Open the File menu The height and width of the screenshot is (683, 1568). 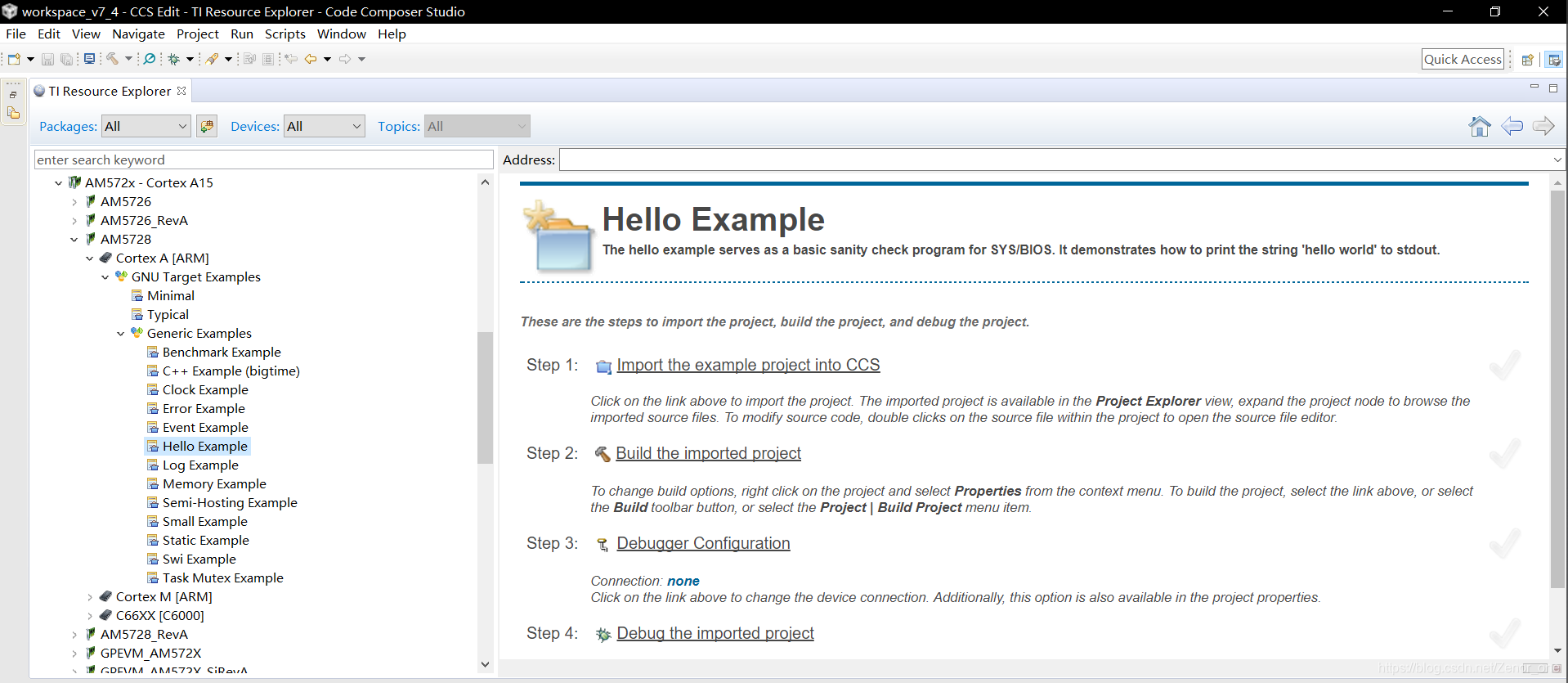click(16, 34)
